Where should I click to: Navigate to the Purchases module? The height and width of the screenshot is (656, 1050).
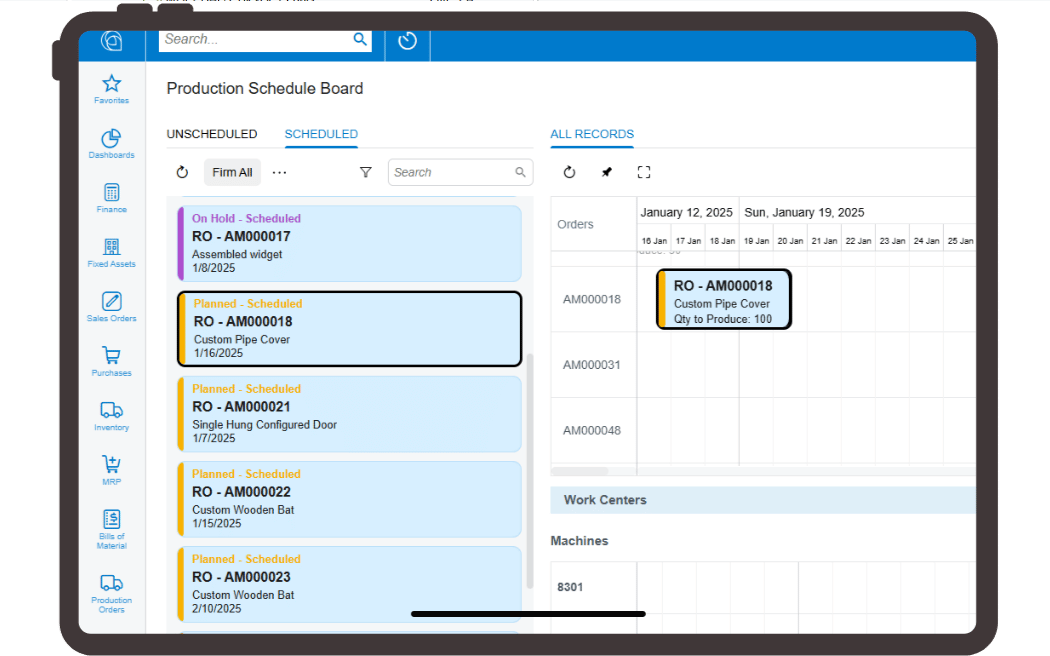tap(111, 361)
